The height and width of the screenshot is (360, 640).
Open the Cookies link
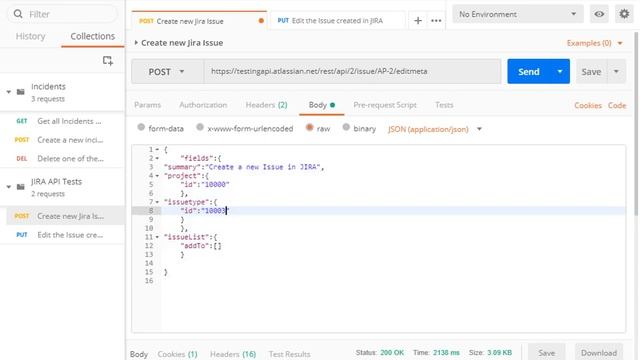click(x=588, y=105)
